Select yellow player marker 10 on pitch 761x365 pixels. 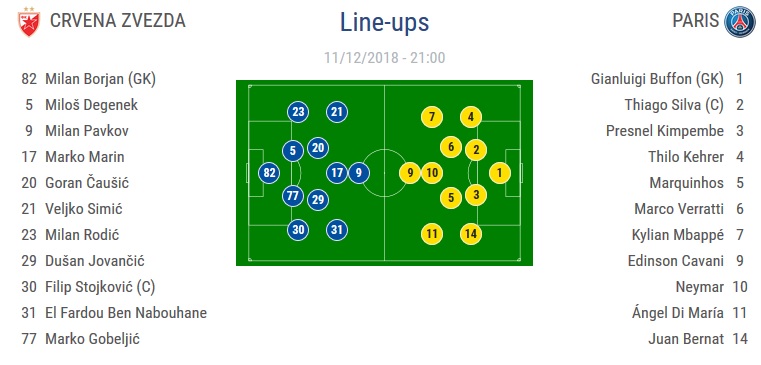coord(432,173)
